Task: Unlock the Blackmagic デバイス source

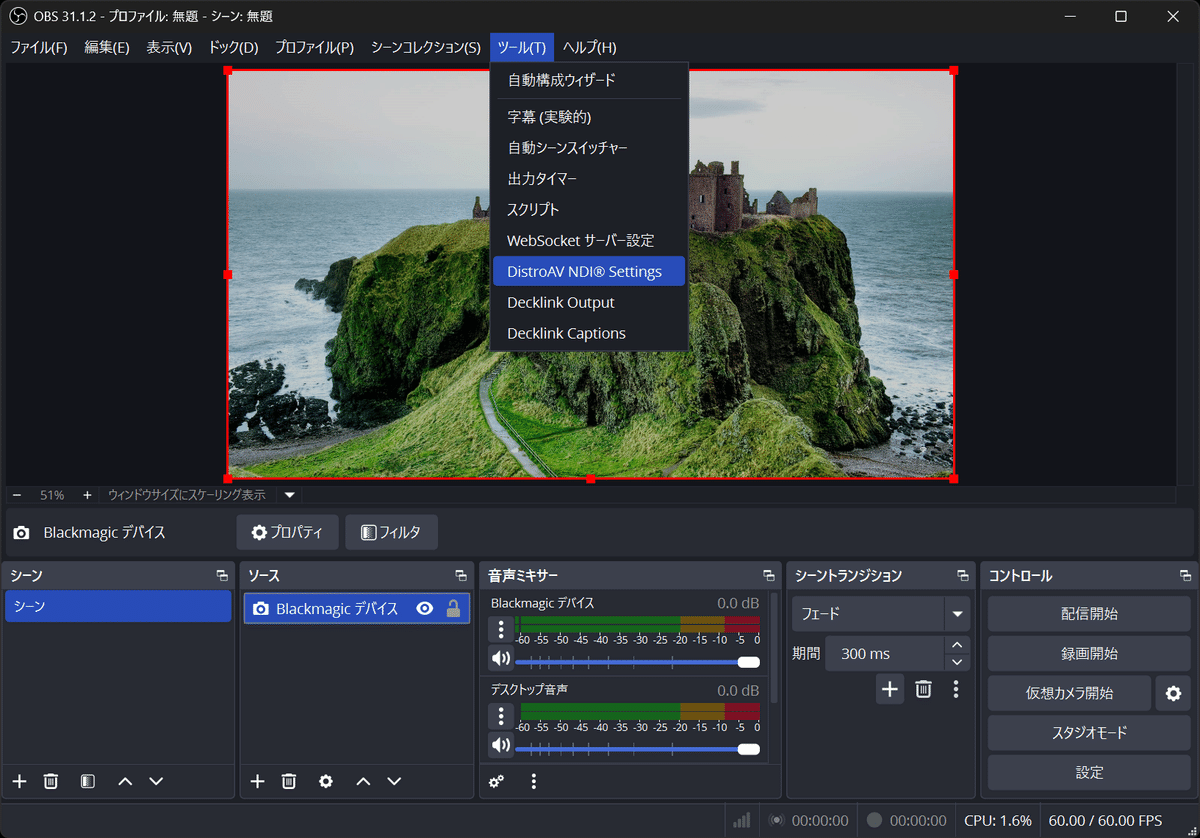Action: coord(452,608)
